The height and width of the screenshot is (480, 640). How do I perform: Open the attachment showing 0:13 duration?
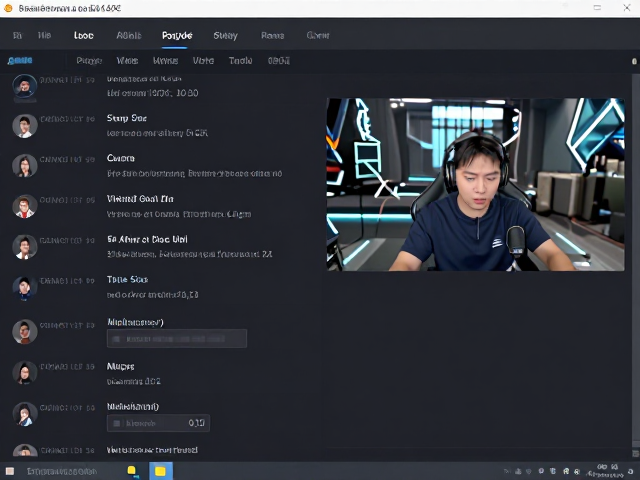pyautogui.click(x=158, y=423)
